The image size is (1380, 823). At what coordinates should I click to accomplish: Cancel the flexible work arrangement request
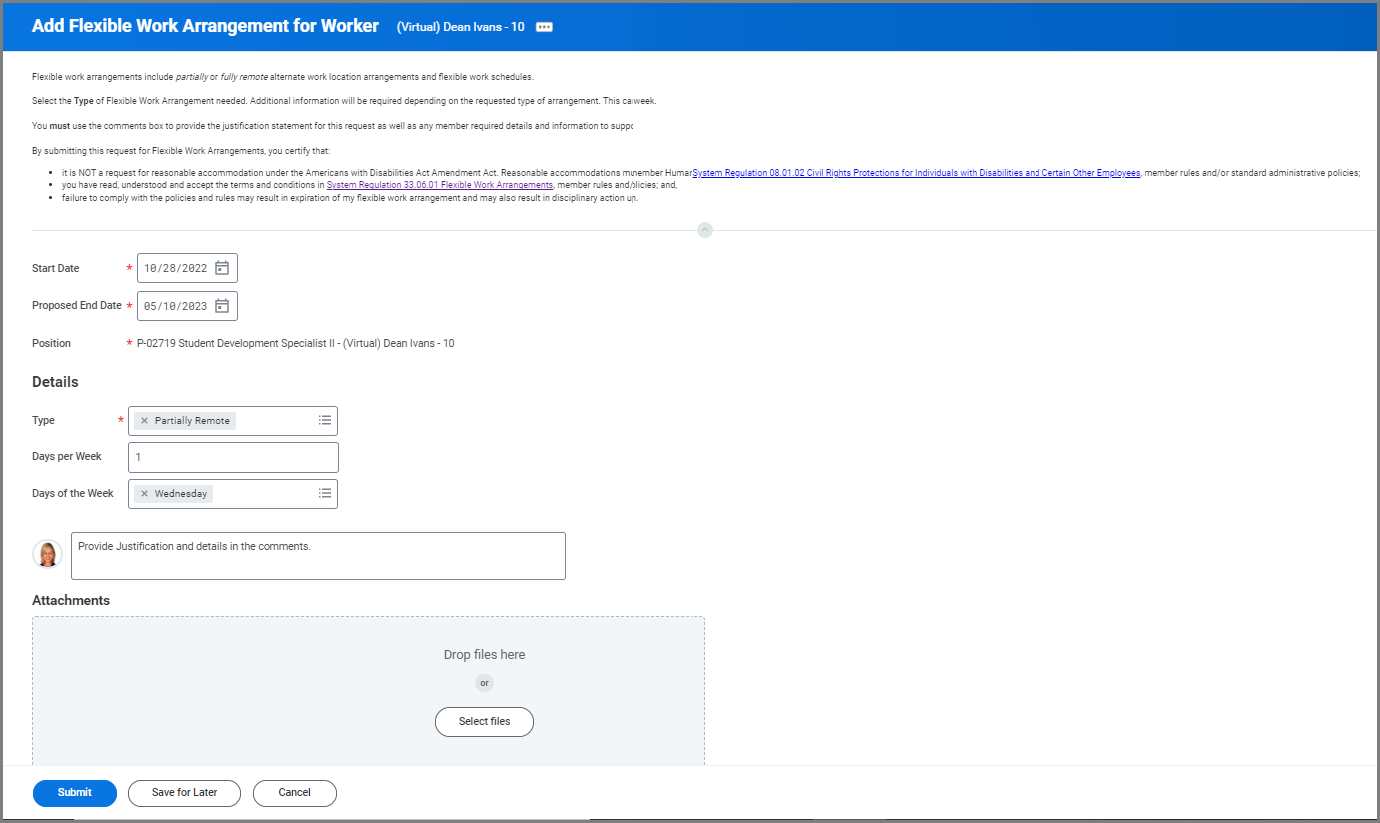(294, 793)
